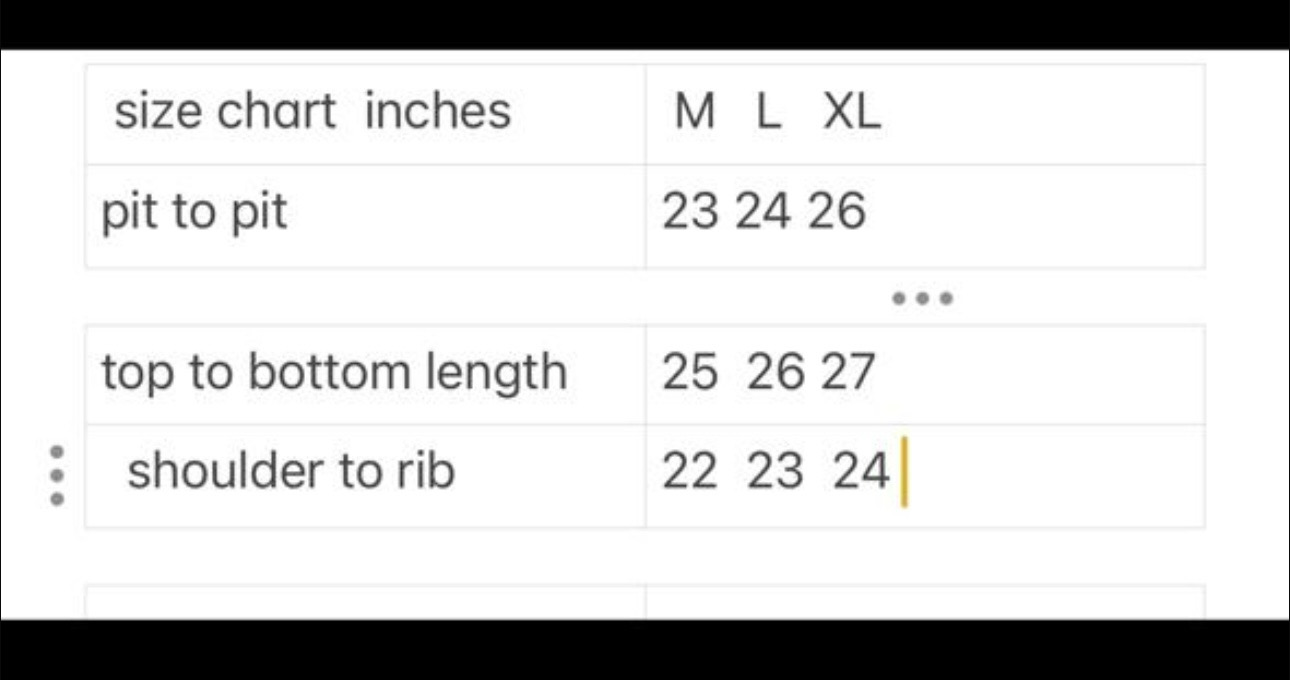Click the vertical three-dot row handle
Image resolution: width=1290 pixels, height=680 pixels.
pyautogui.click(x=57, y=474)
